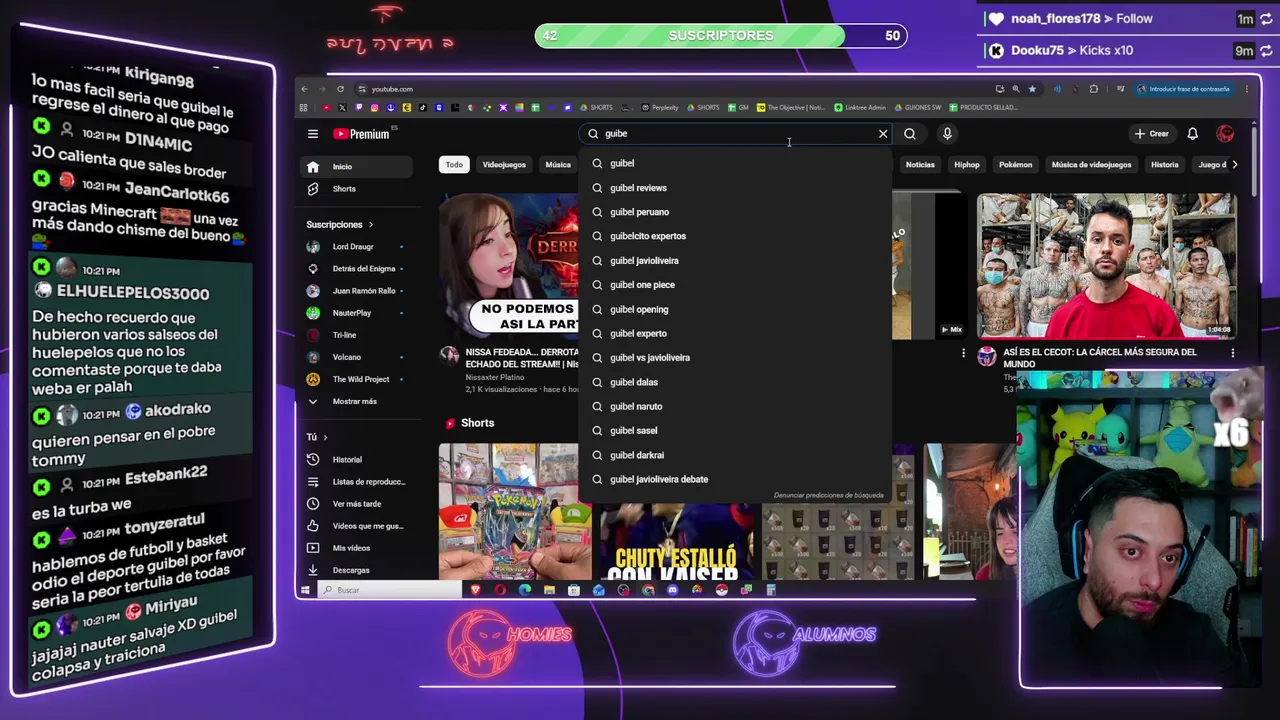Open Shorts in the sidebar
The image size is (1280, 720).
point(358,189)
